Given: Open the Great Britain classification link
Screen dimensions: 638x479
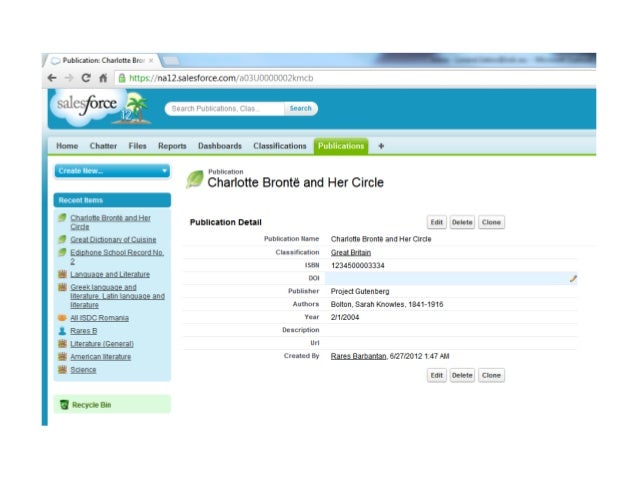Looking at the screenshot, I should pyautogui.click(x=351, y=252).
